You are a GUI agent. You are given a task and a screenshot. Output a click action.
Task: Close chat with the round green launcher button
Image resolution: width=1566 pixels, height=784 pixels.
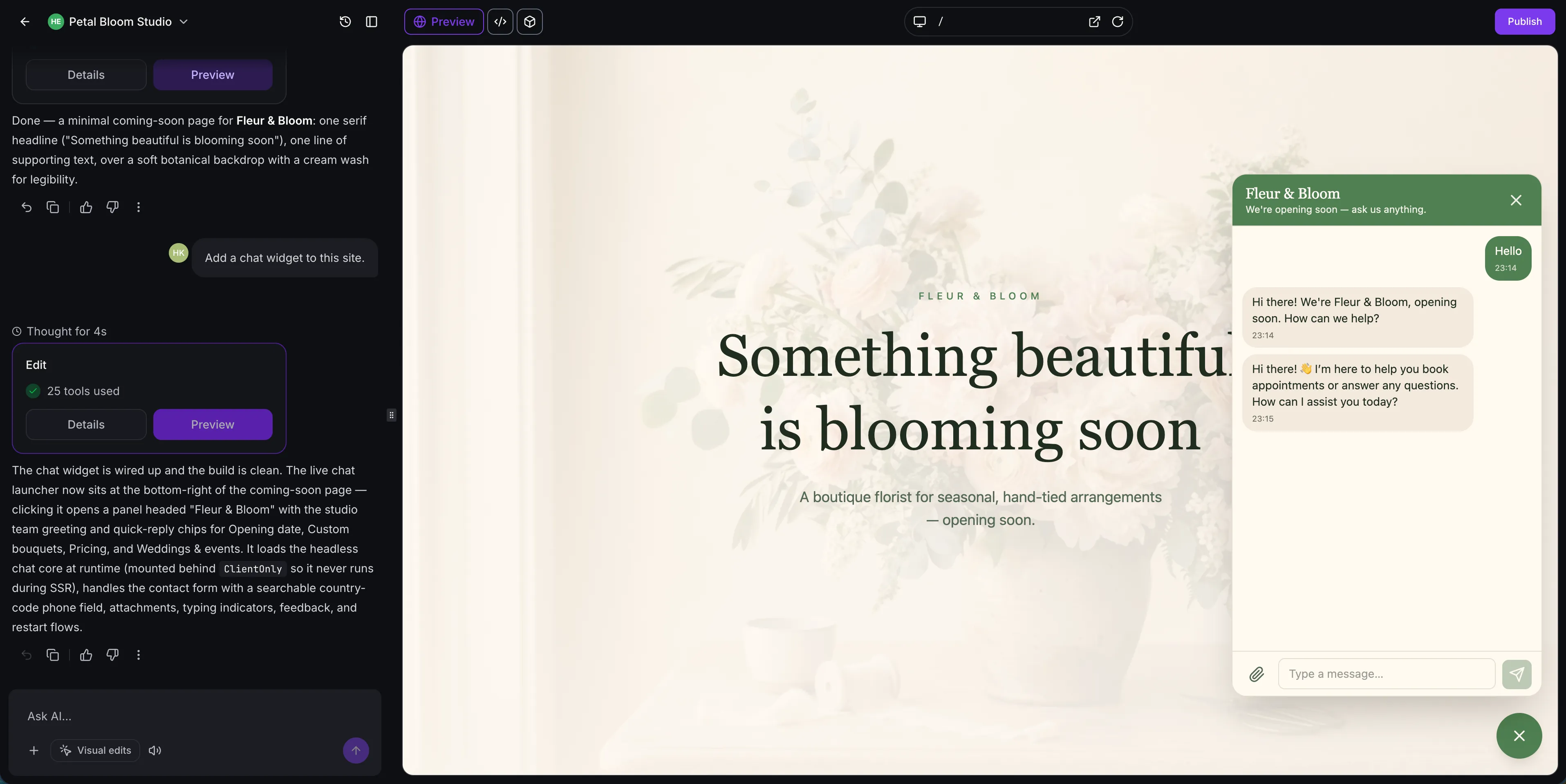click(1519, 736)
